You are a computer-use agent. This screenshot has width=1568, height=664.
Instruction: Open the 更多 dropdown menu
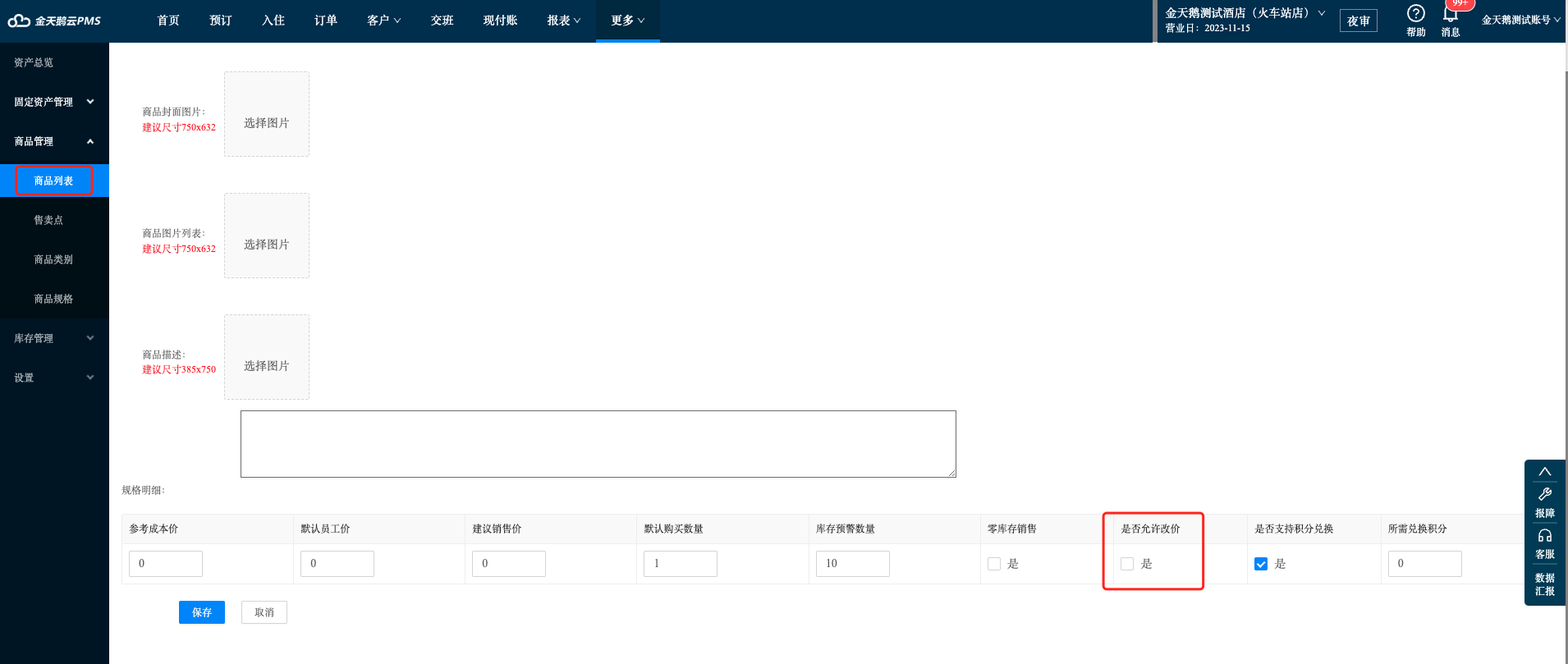click(x=628, y=21)
